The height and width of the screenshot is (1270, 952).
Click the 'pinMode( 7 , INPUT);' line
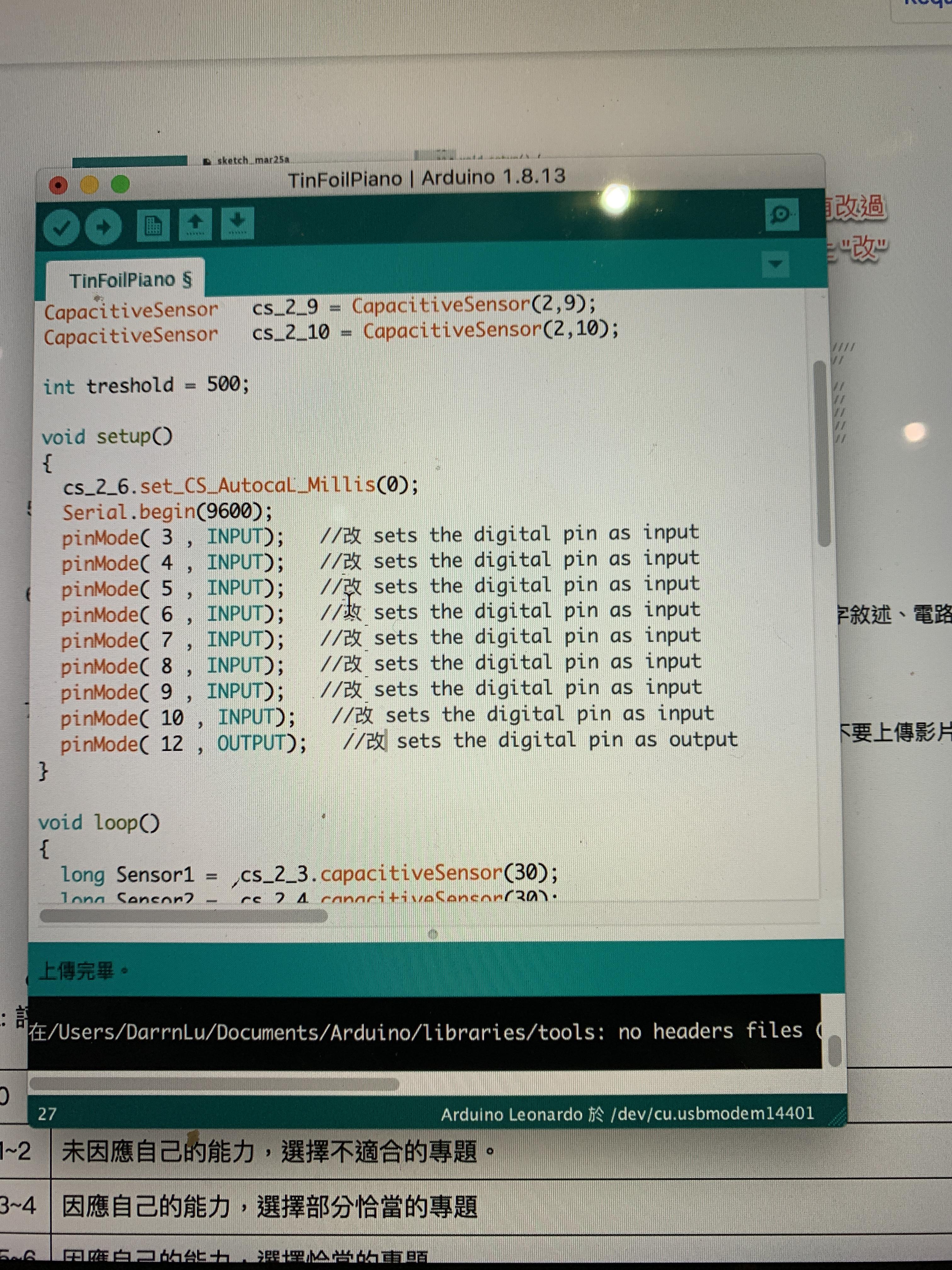[x=172, y=641]
